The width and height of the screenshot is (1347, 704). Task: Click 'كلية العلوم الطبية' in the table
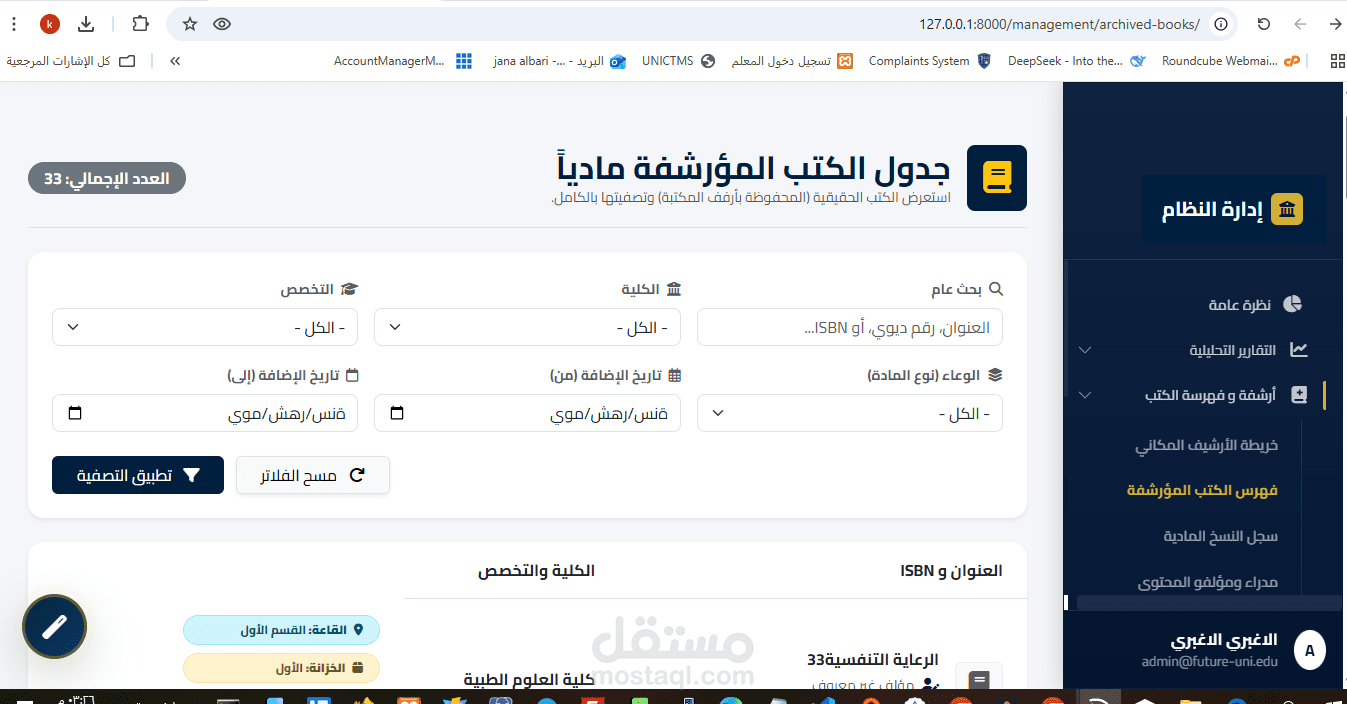pos(529,679)
